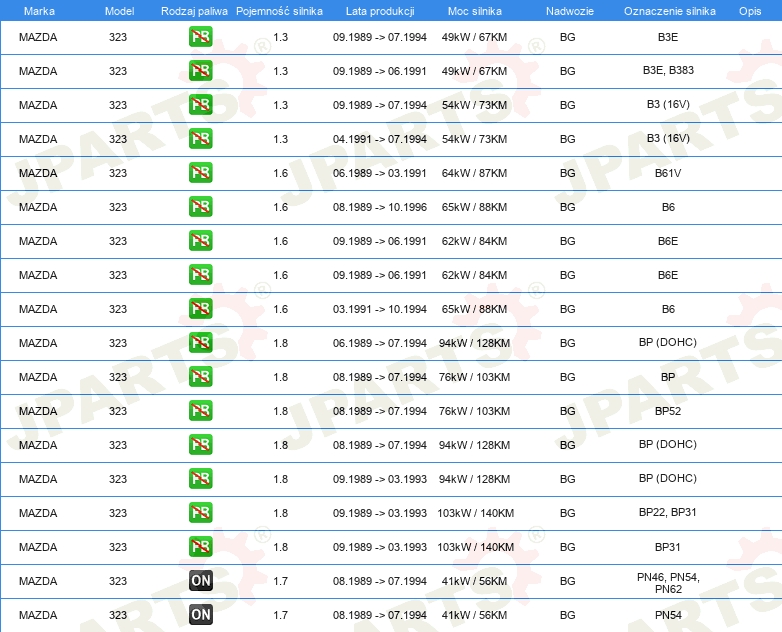Click the Moc silnika column header
Image resolution: width=782 pixels, height=632 pixels.
pos(475,11)
